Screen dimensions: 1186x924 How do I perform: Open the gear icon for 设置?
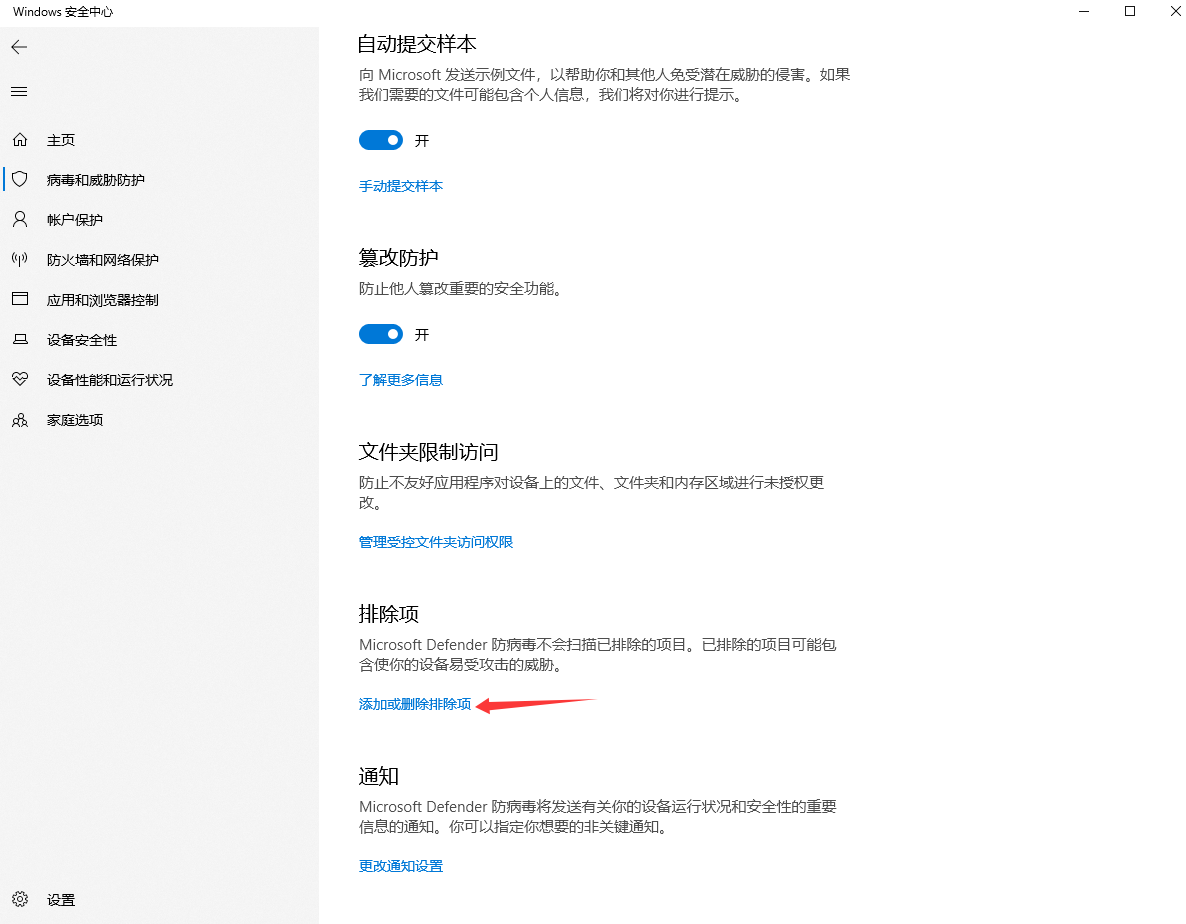pos(20,900)
